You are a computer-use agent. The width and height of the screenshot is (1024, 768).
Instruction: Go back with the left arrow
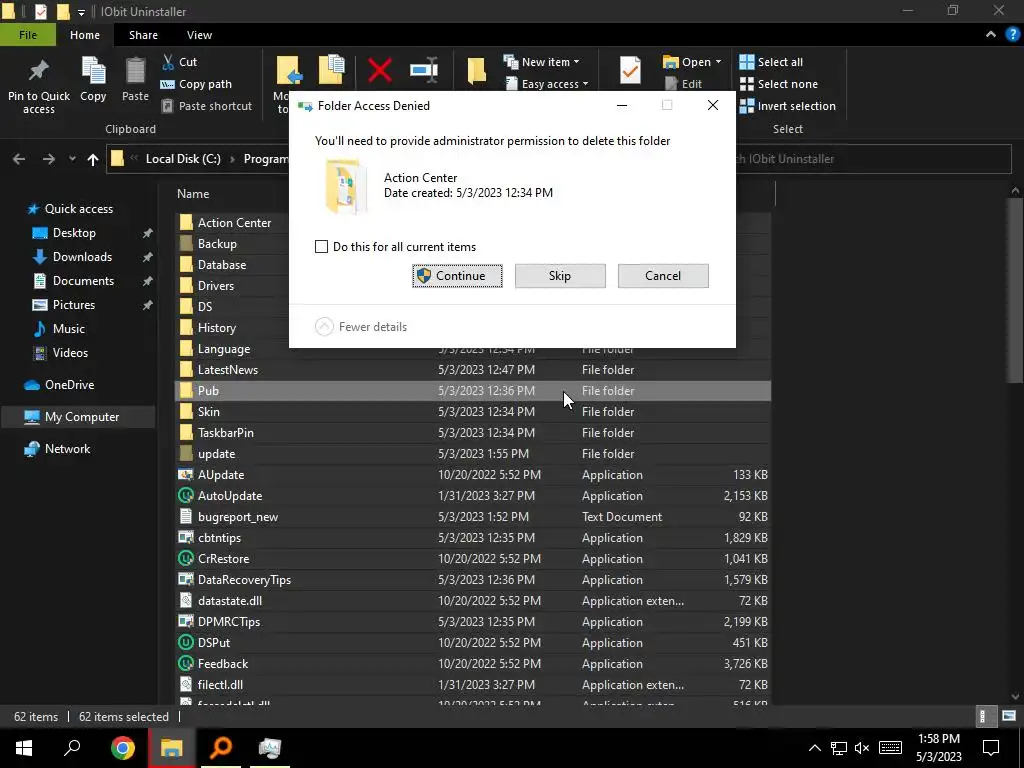coord(19,159)
